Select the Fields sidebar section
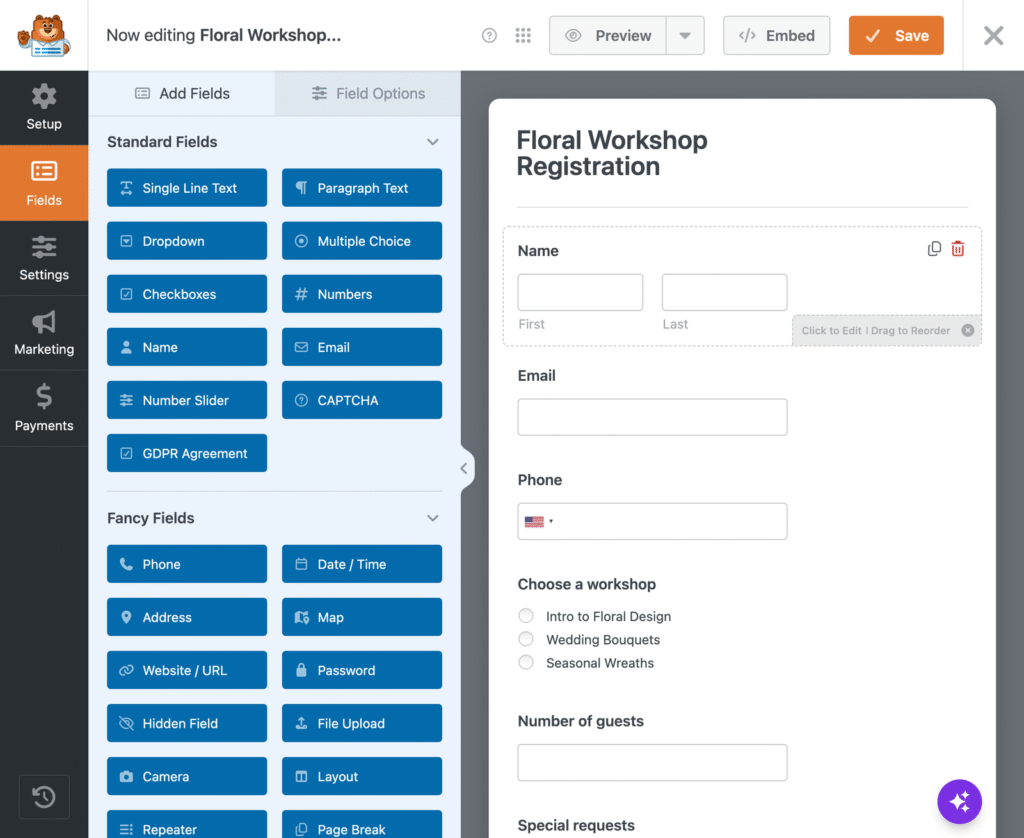The height and width of the screenshot is (838, 1024). pos(44,183)
